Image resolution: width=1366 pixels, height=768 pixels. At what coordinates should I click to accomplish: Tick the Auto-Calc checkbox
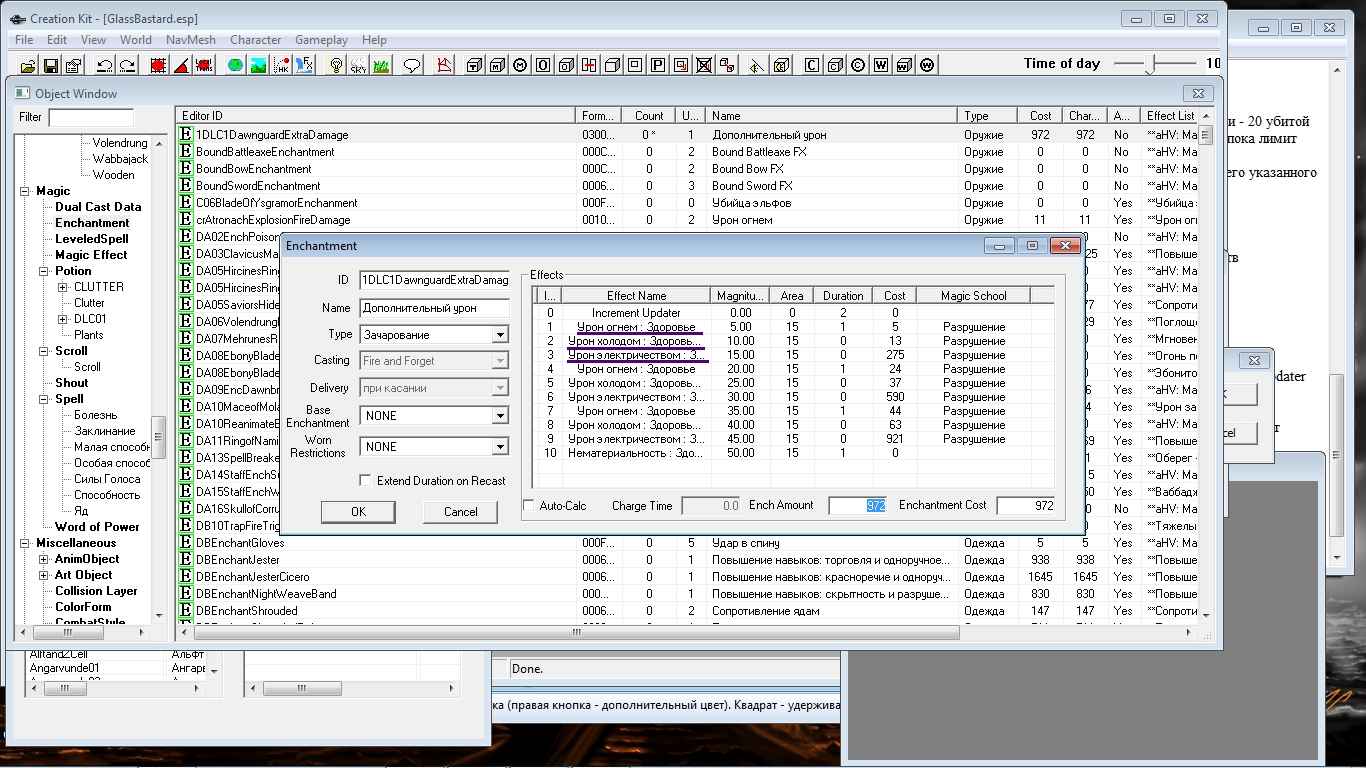529,506
